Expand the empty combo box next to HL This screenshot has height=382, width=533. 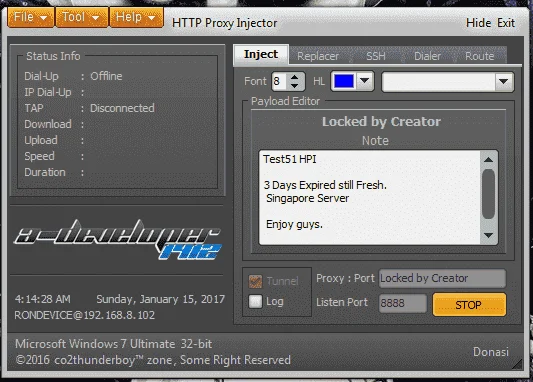pos(503,82)
